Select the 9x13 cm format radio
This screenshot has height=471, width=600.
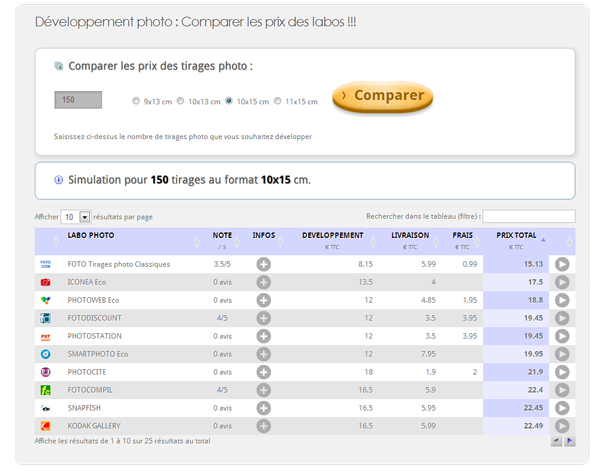[136, 101]
